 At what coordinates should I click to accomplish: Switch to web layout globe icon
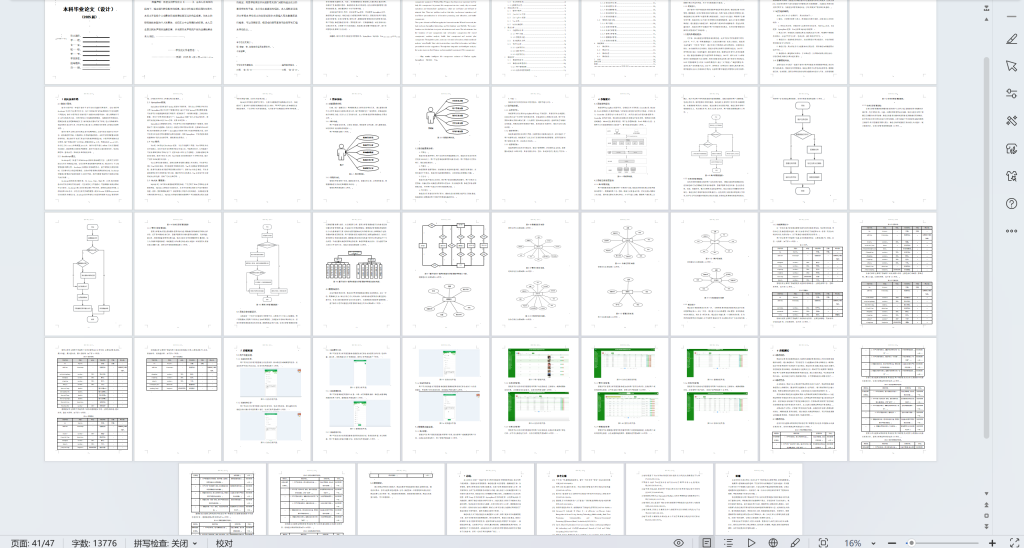[773, 543]
